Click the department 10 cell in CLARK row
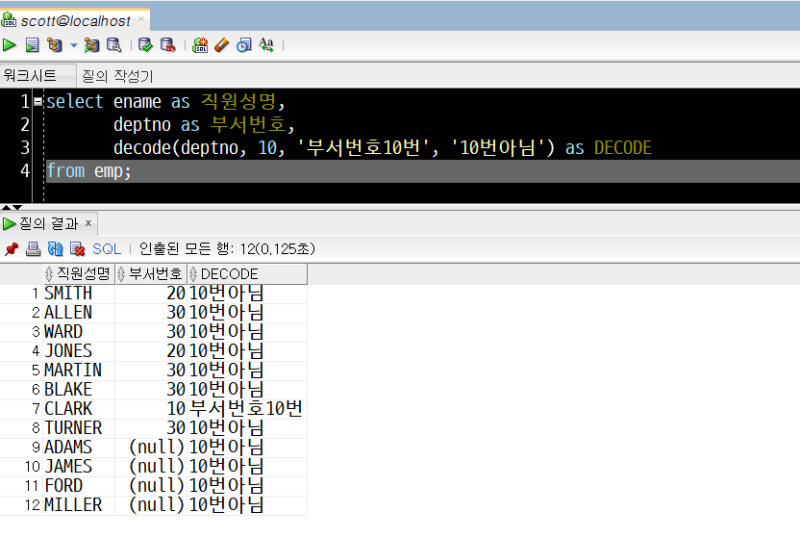 tap(151, 409)
